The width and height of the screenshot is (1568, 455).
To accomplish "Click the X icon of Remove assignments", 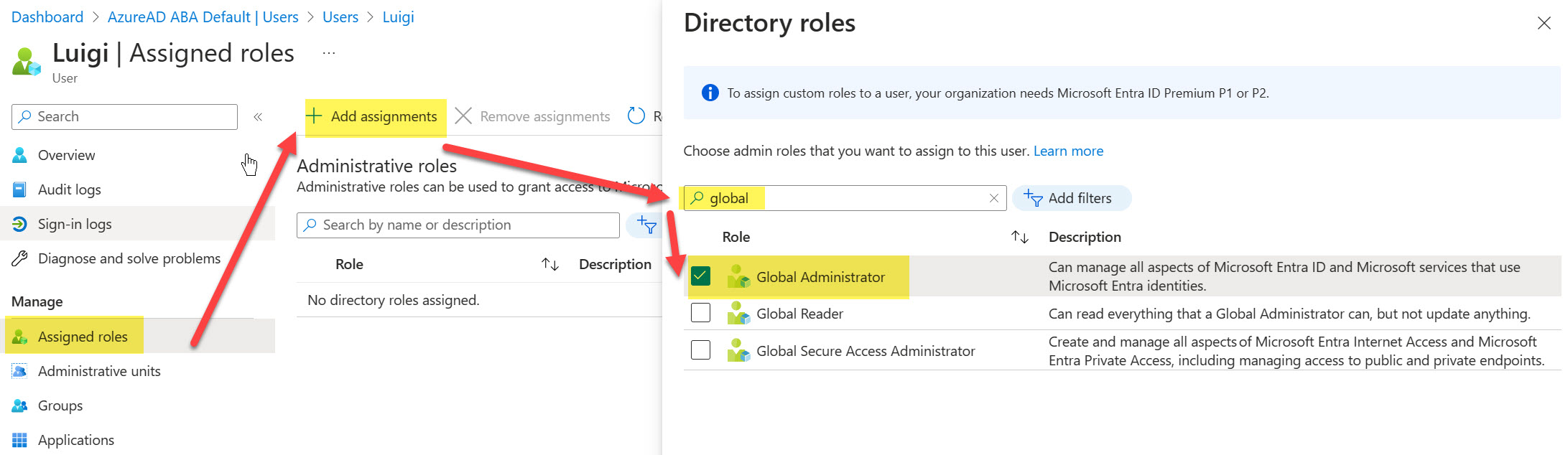I will click(463, 116).
